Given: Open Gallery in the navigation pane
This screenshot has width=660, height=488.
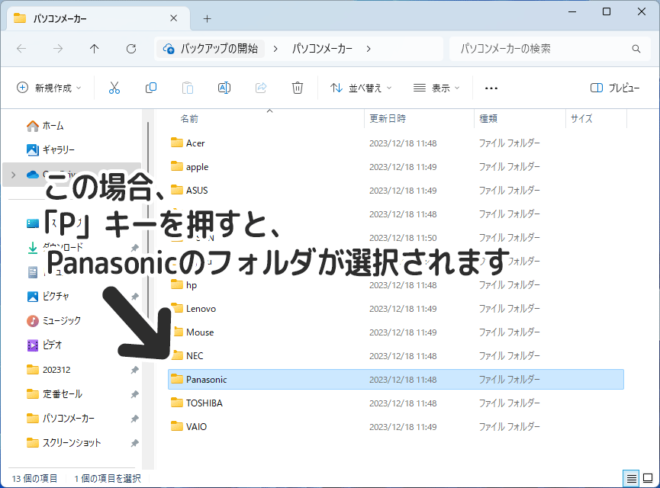Looking at the screenshot, I should (50, 149).
